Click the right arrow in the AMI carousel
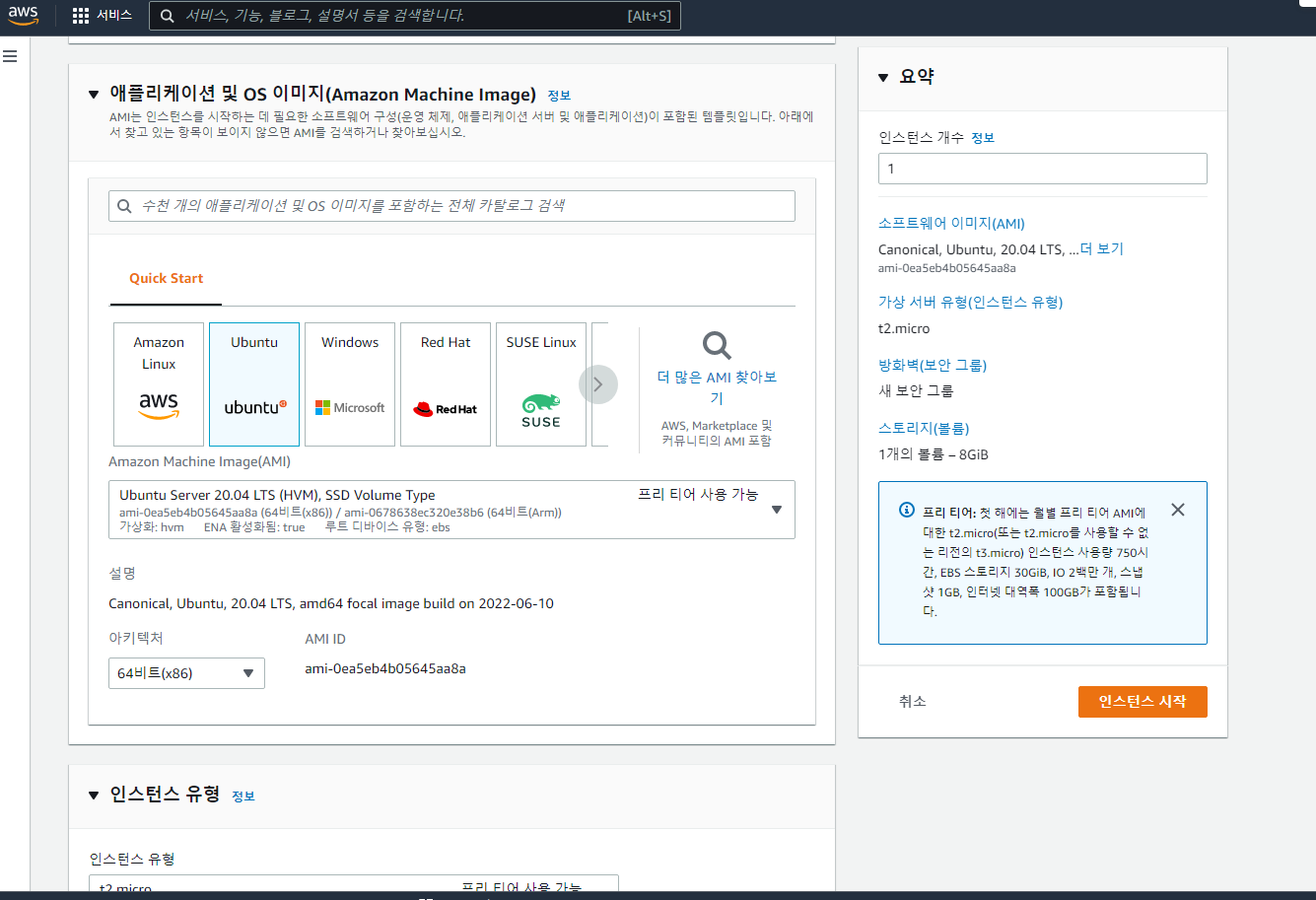Image resolution: width=1316 pixels, height=900 pixels. 598,384
